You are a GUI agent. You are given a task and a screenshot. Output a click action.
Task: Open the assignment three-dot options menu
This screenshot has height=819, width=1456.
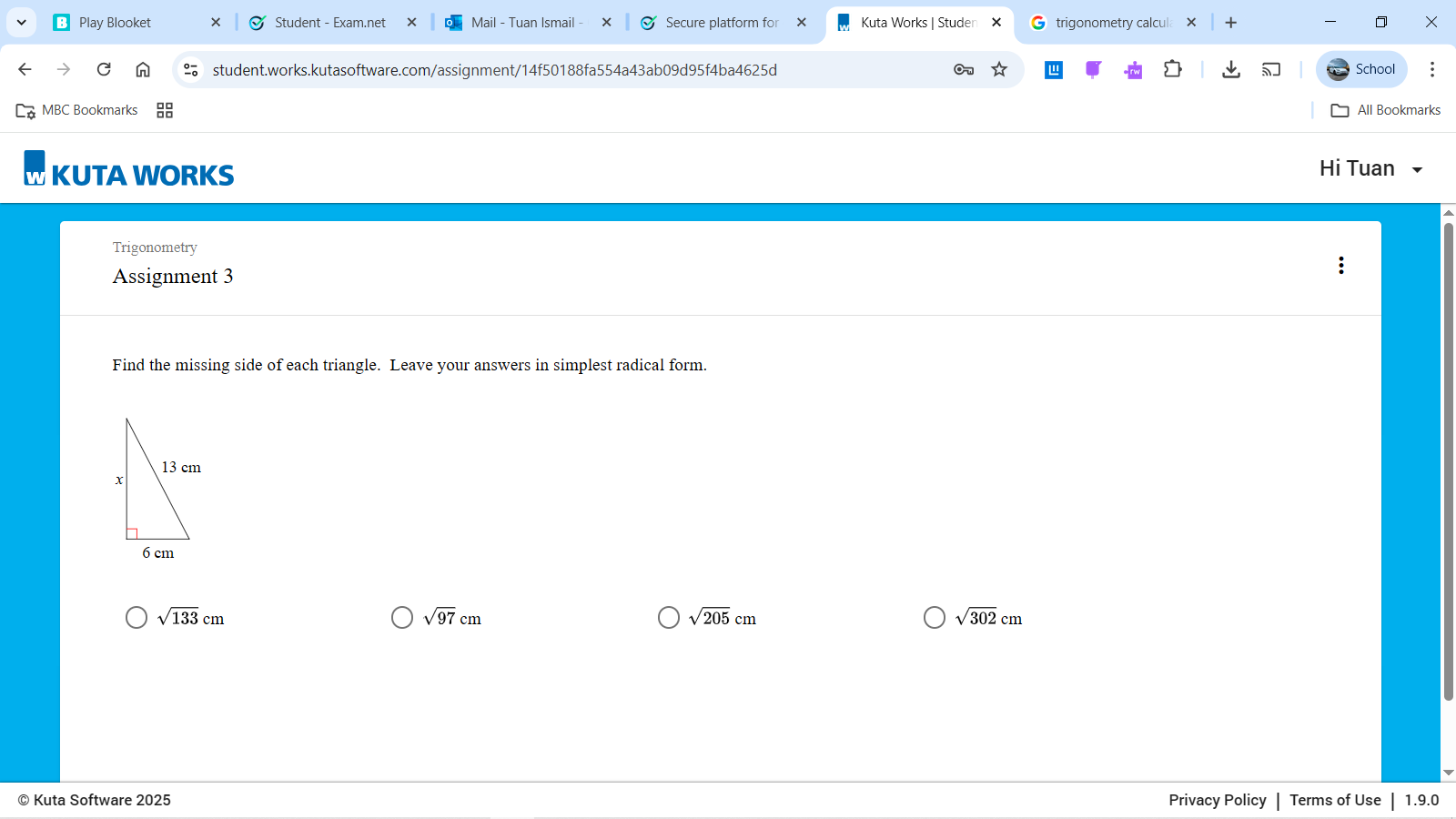click(x=1340, y=265)
